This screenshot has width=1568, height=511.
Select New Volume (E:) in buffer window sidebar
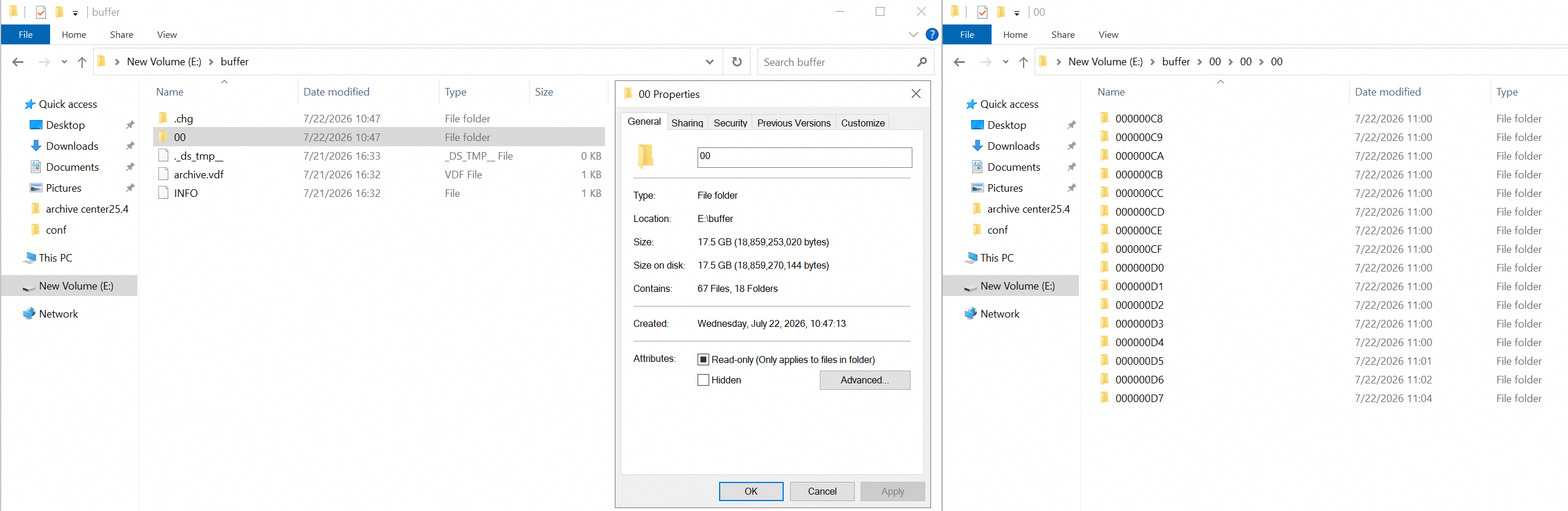click(69, 286)
